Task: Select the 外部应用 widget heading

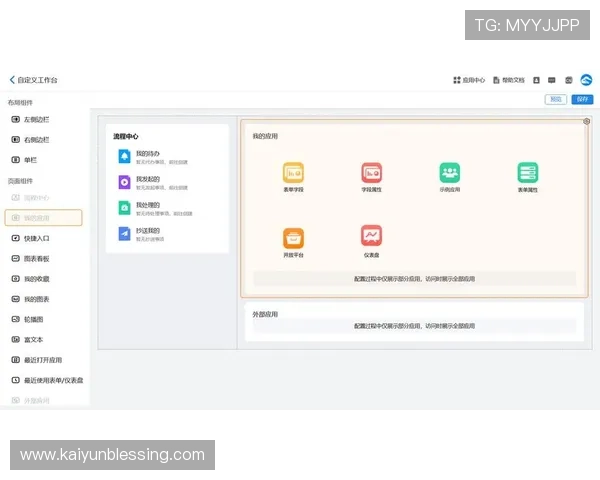Action: click(265, 314)
